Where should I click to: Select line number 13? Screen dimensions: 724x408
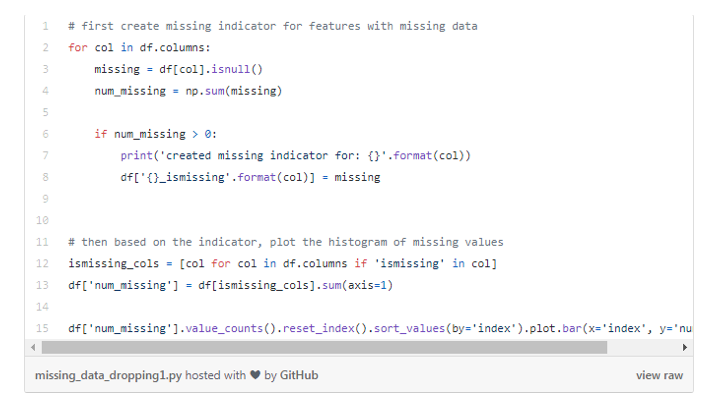click(x=44, y=285)
